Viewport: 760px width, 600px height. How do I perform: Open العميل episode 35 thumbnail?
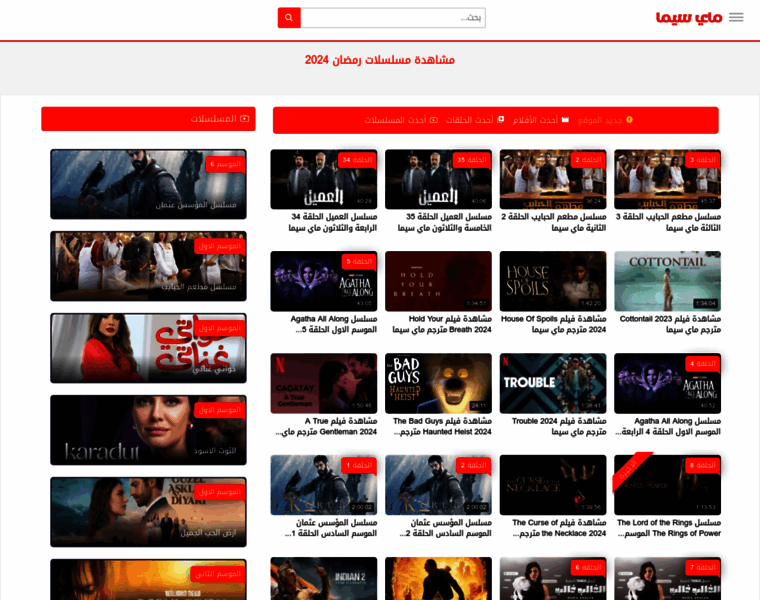438,179
